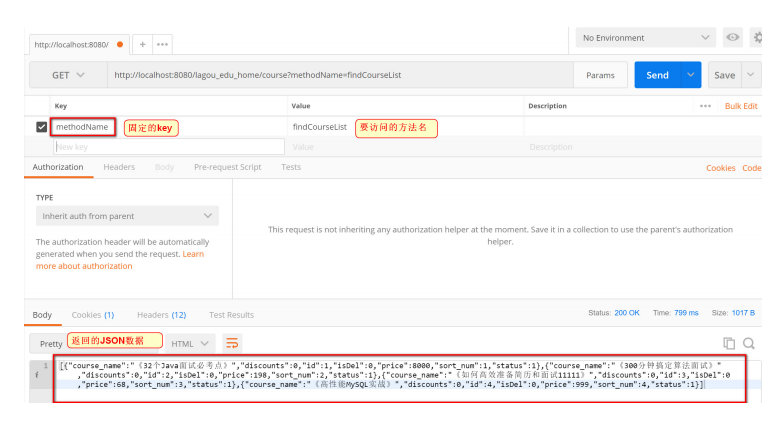The width and height of the screenshot is (784, 423).
Task: Search within the response body
Action: point(748,344)
